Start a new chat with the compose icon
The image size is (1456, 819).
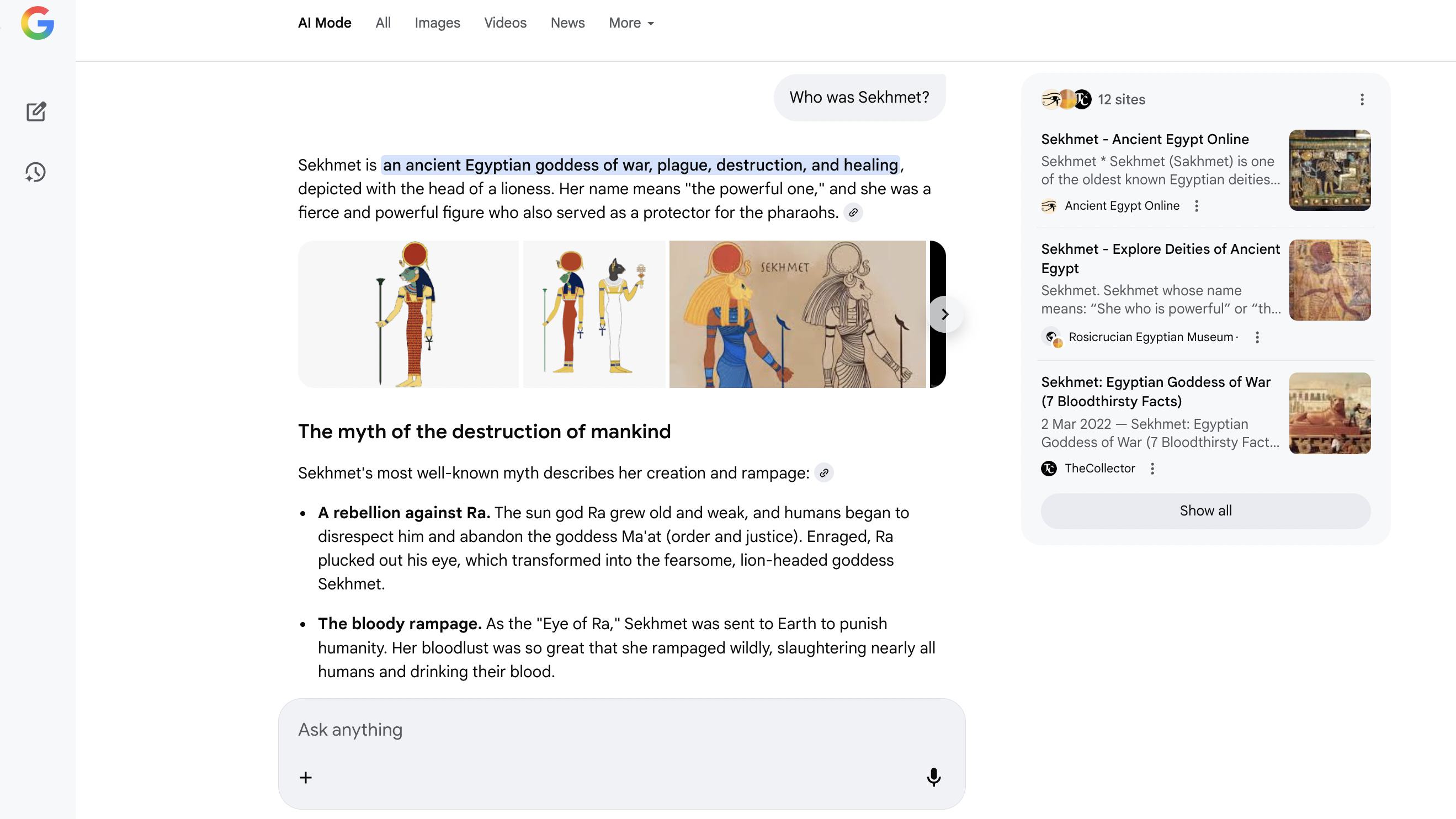(36, 111)
